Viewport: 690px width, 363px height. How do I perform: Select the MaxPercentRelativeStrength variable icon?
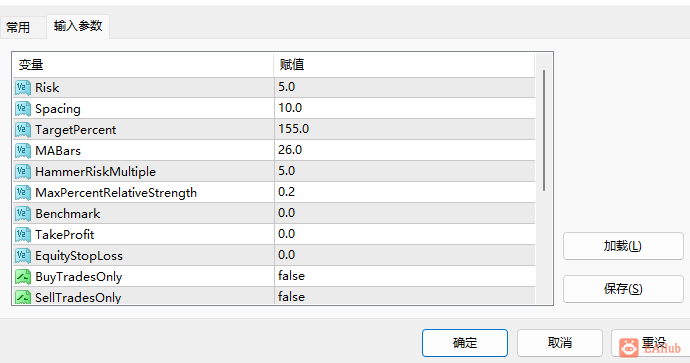point(23,193)
